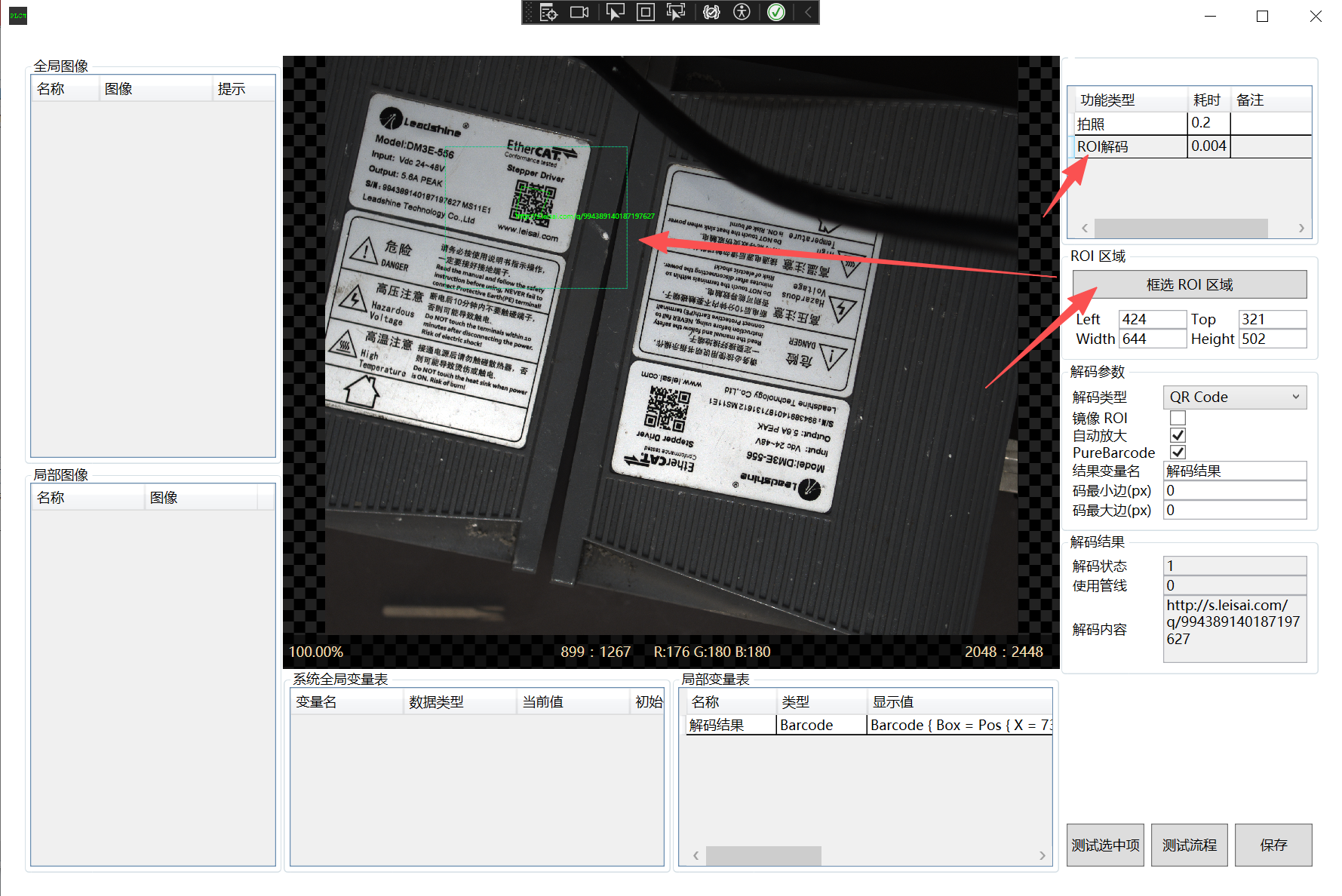Click the Left field showing 424
Image resolution: width=1342 pixels, height=896 pixels.
1152,319
